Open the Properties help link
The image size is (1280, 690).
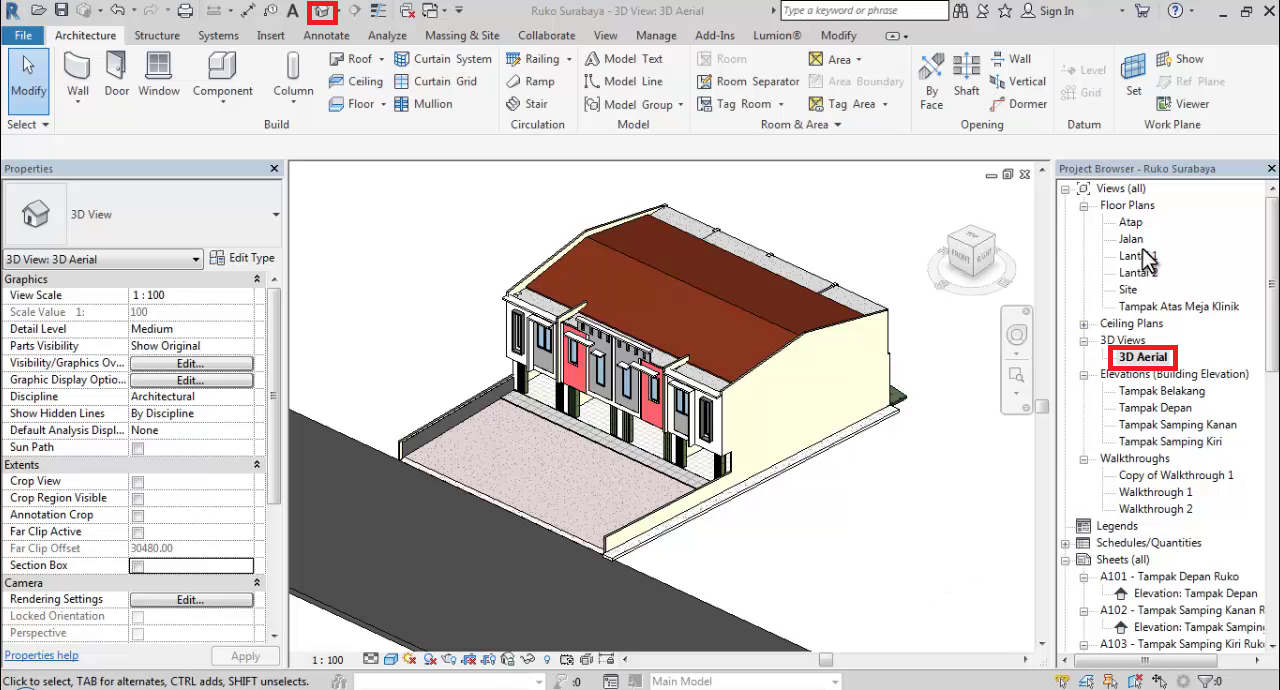click(x=40, y=655)
